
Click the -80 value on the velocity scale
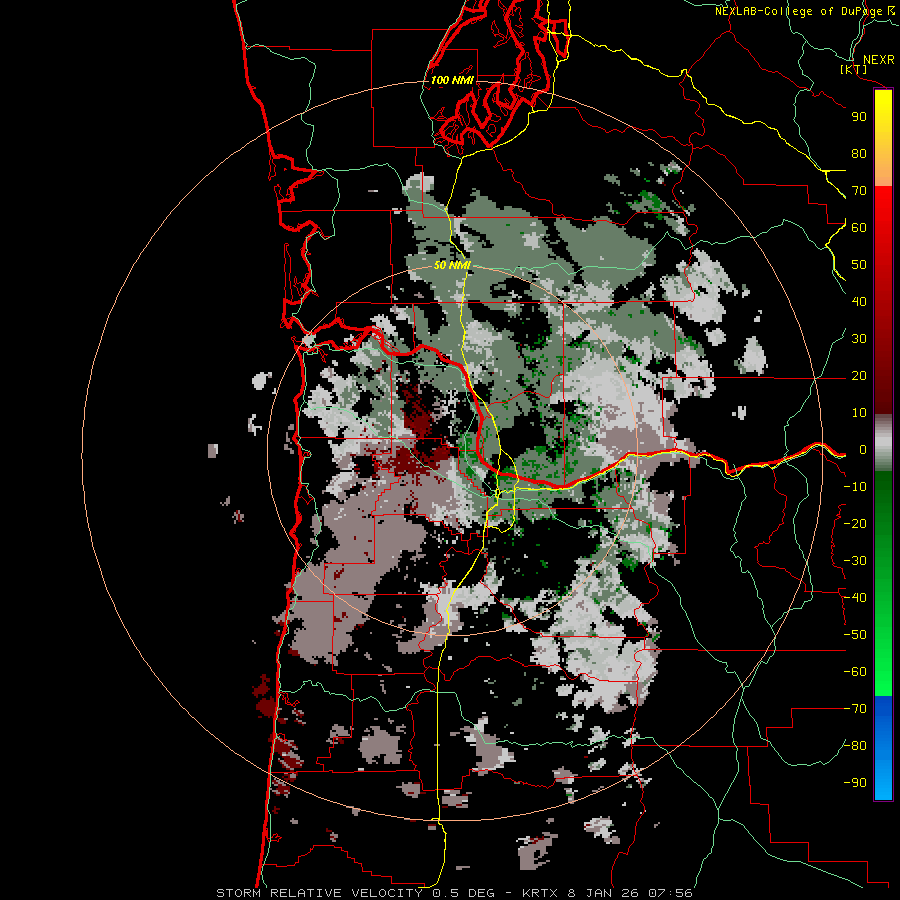(855, 746)
